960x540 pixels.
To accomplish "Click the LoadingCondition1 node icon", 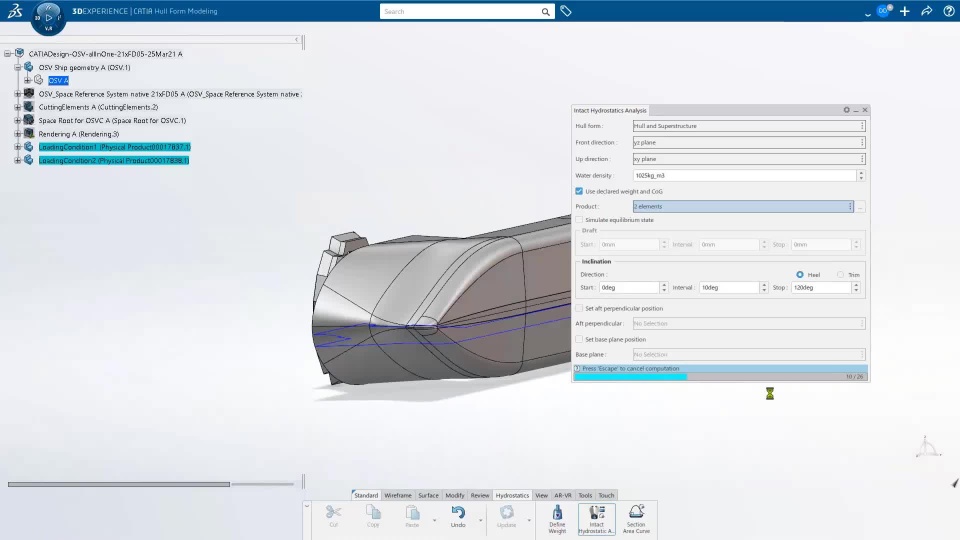I will tap(28, 146).
